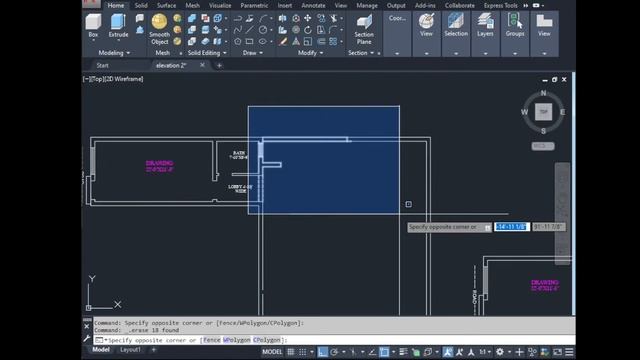Go to the Start file tab
Viewport: 640px width, 360px height.
click(x=102, y=65)
